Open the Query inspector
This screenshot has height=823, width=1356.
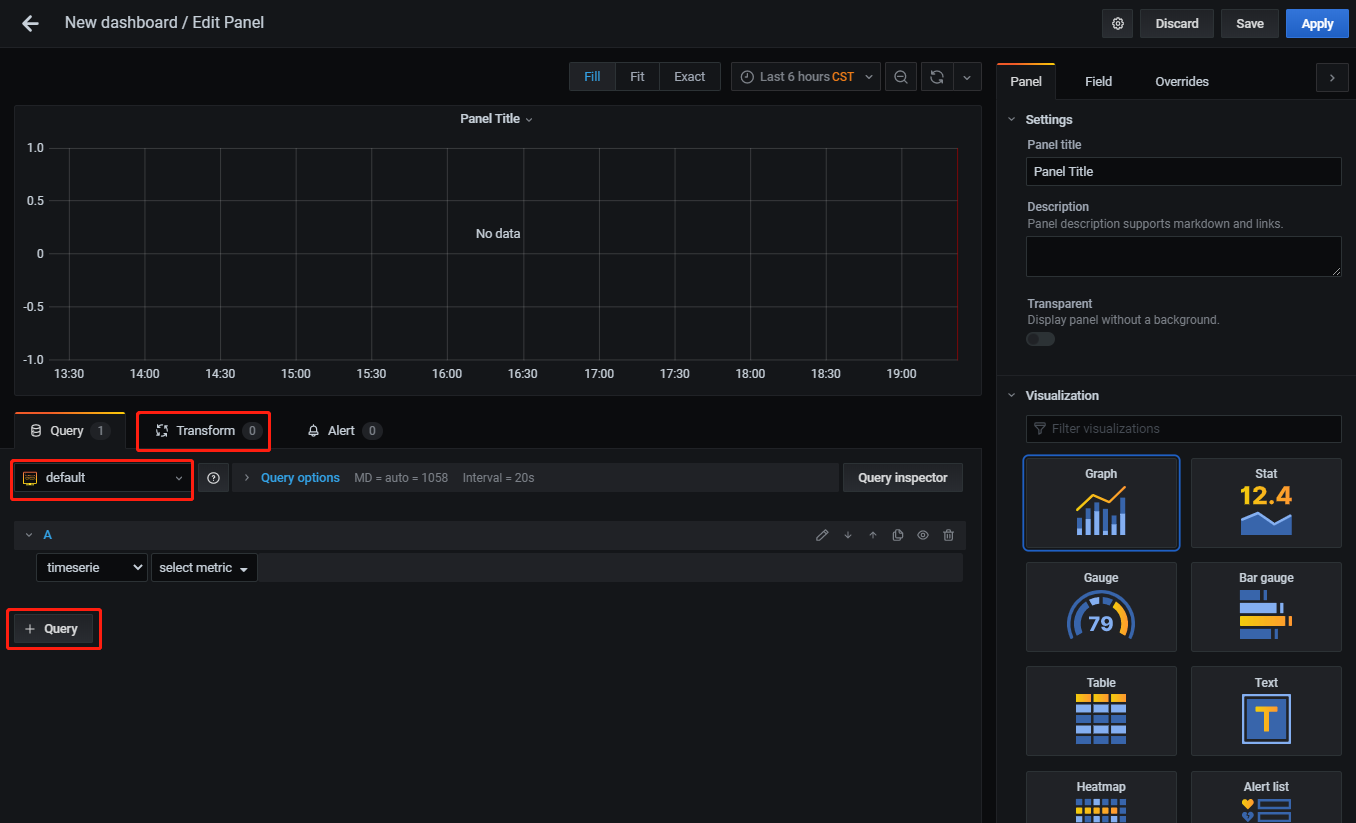(x=902, y=477)
